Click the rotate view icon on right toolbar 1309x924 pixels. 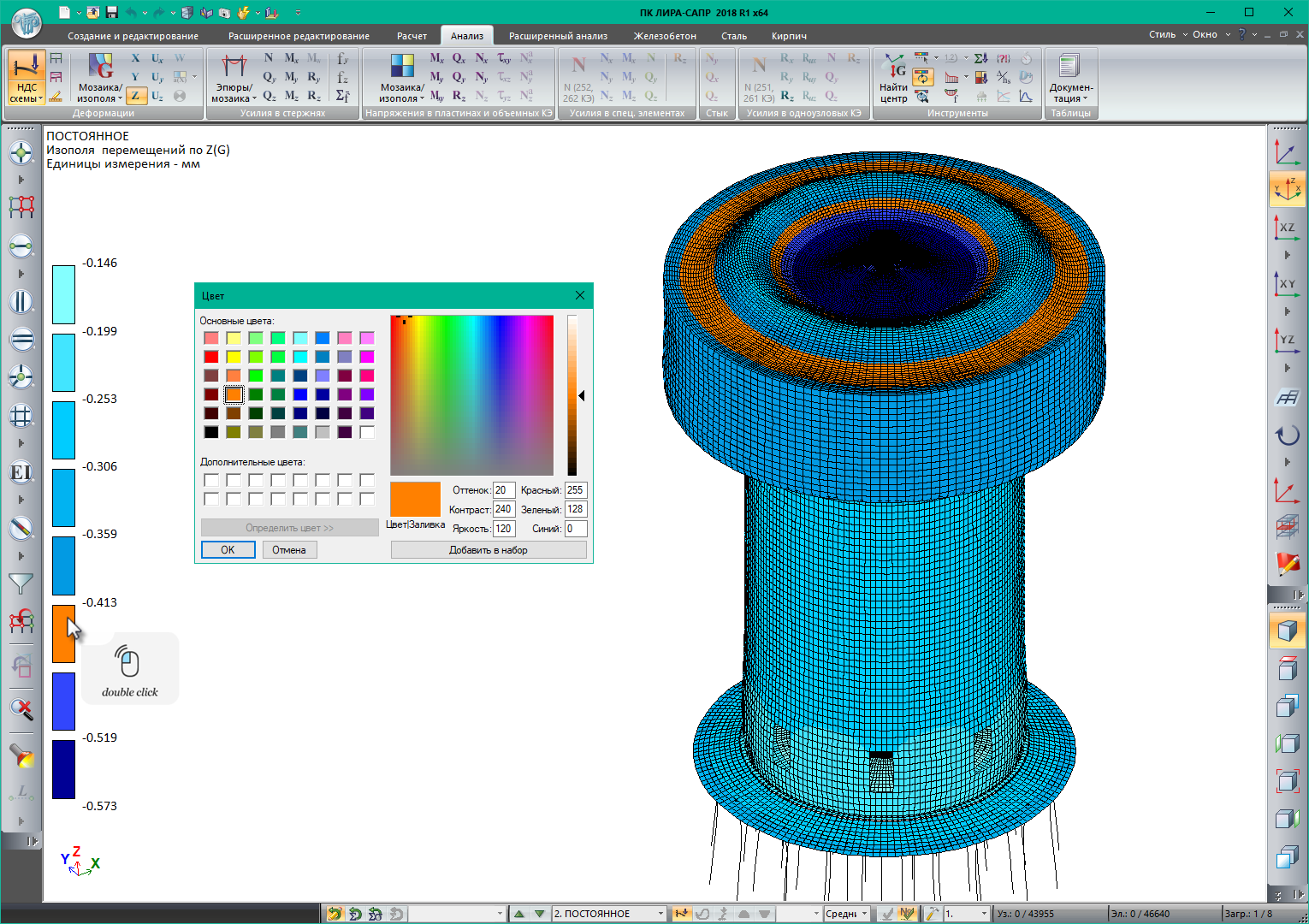tap(1287, 435)
